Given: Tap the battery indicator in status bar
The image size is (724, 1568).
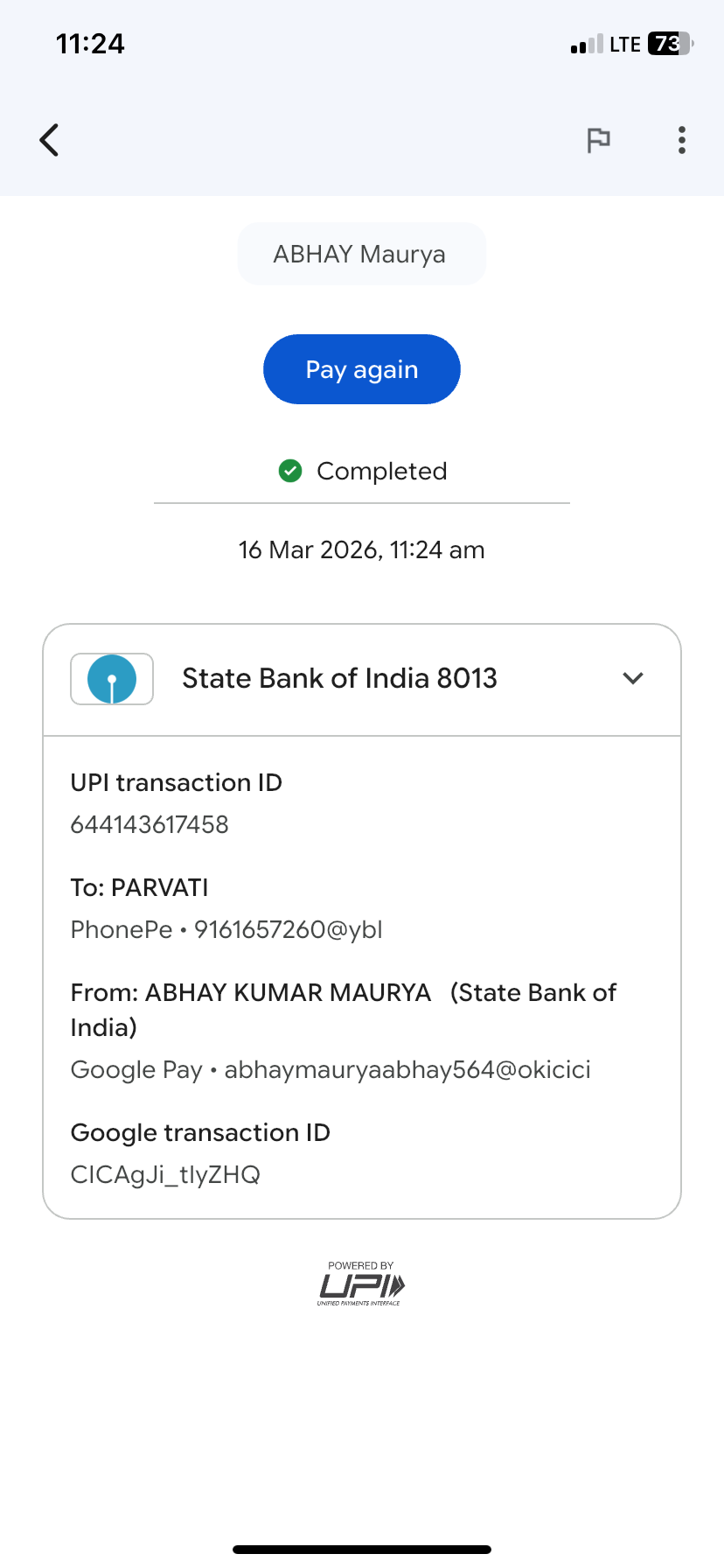Looking at the screenshot, I should click(x=669, y=44).
